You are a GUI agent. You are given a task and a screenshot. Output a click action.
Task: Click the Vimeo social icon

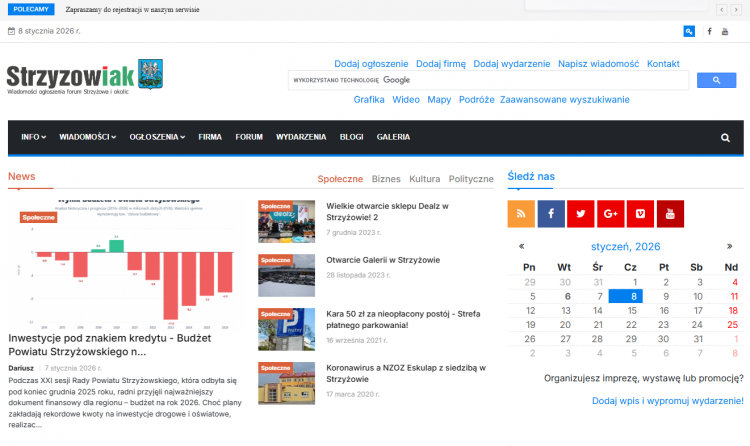640,213
